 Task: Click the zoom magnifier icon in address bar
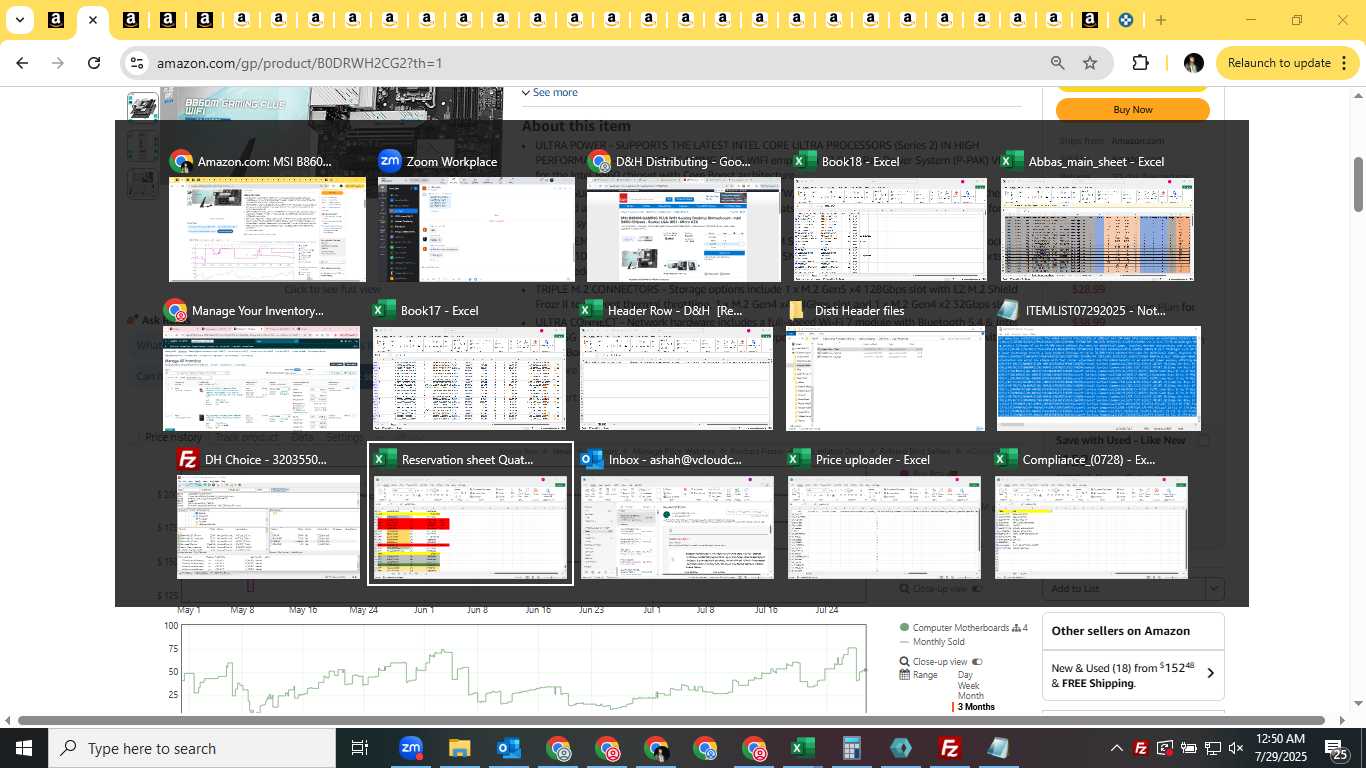pos(1057,63)
